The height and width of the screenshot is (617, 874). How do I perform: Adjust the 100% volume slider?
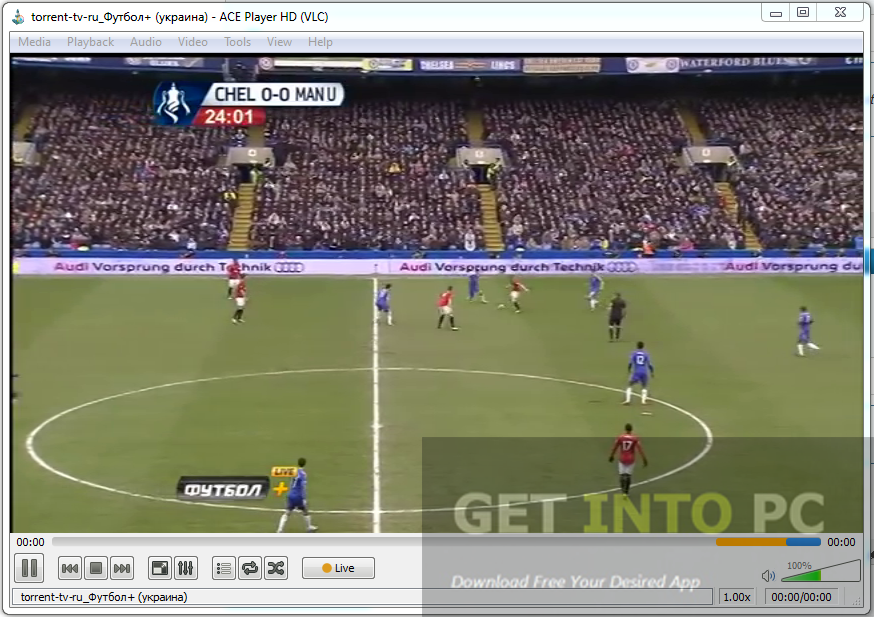(x=820, y=572)
